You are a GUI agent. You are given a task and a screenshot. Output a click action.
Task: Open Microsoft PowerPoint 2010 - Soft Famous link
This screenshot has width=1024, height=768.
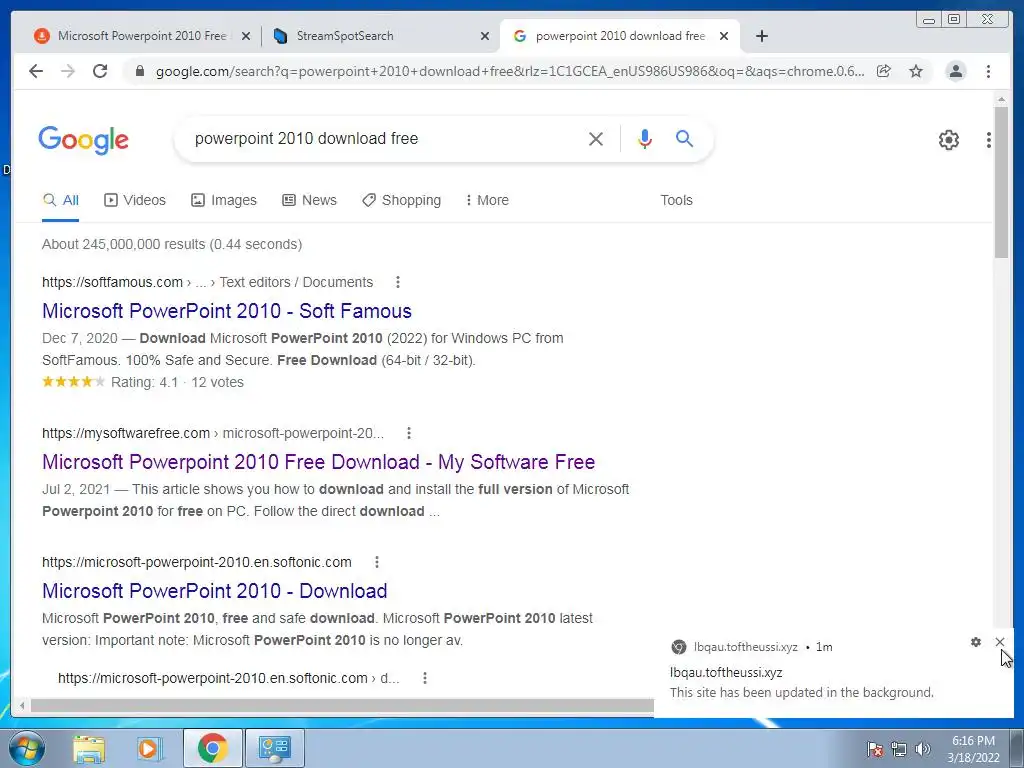pyautogui.click(x=227, y=311)
